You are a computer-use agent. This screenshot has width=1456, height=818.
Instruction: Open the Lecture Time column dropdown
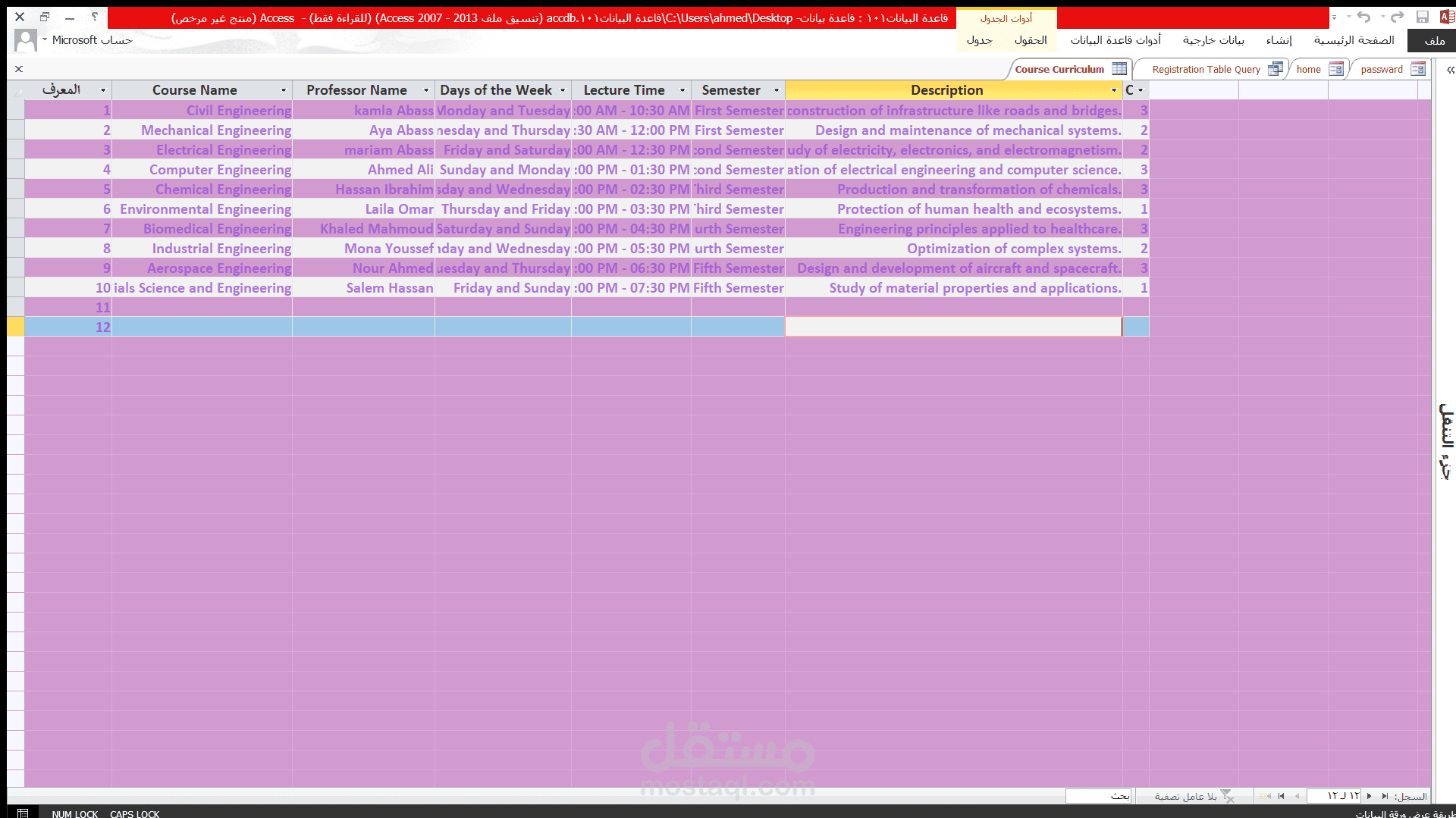[x=682, y=90]
